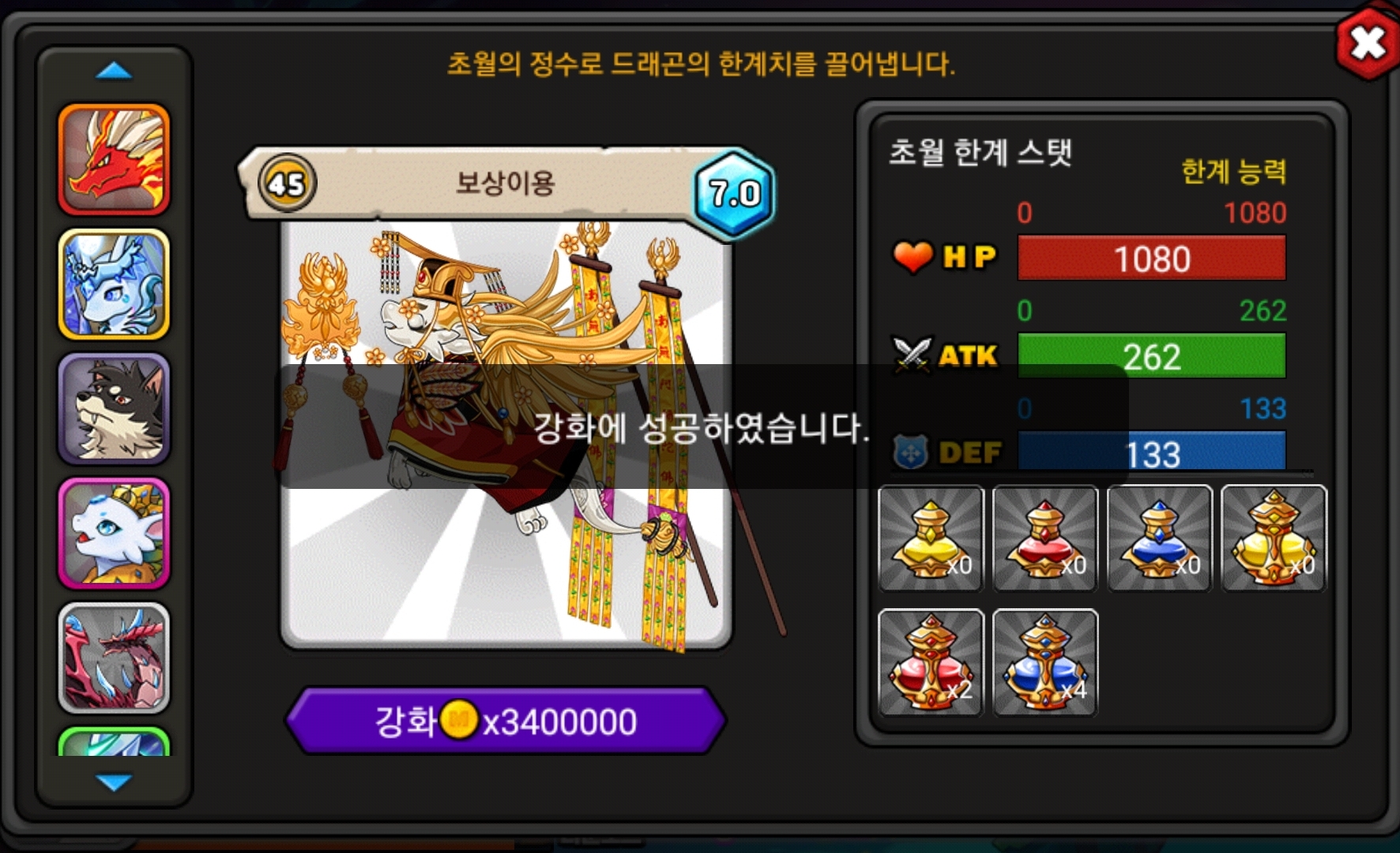
Task: Close the transcendence window with red X
Action: (1367, 43)
